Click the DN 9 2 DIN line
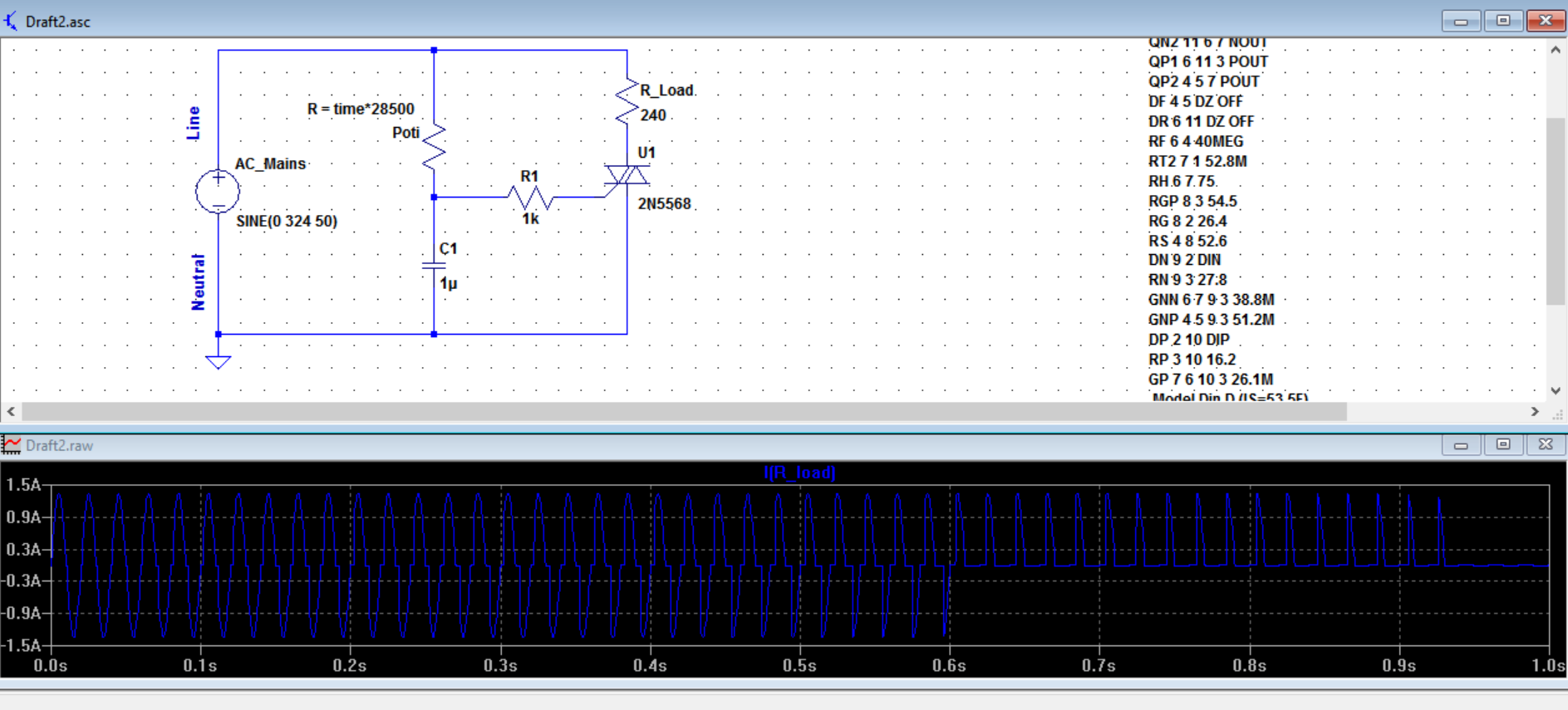Screen dimensions: 1568x710 click(1184, 260)
